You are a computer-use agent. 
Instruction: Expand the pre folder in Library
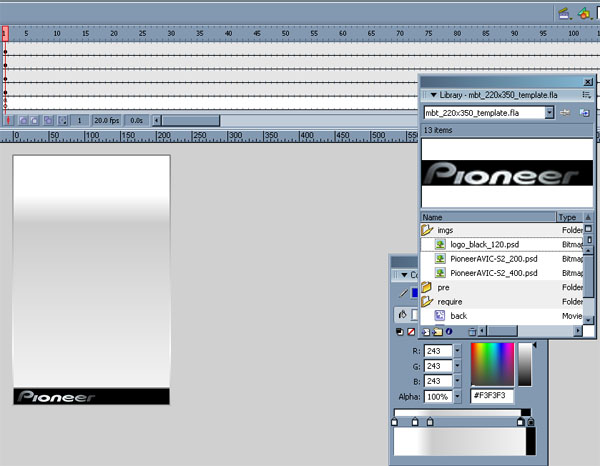(x=426, y=287)
